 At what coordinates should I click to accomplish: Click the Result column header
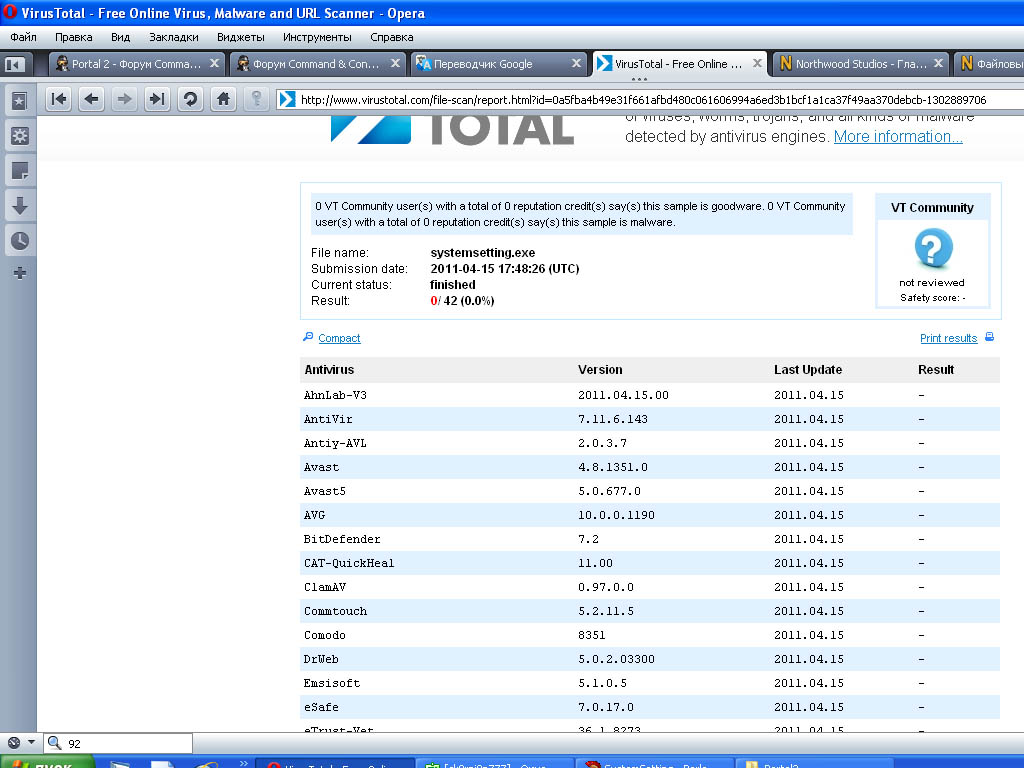[x=936, y=370]
